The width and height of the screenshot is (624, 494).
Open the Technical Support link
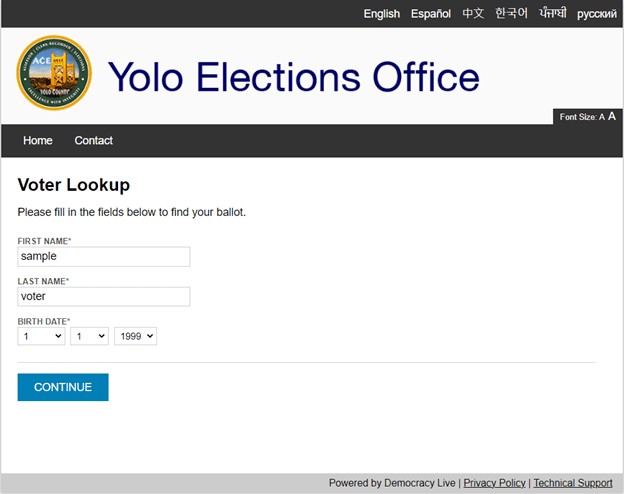[573, 483]
